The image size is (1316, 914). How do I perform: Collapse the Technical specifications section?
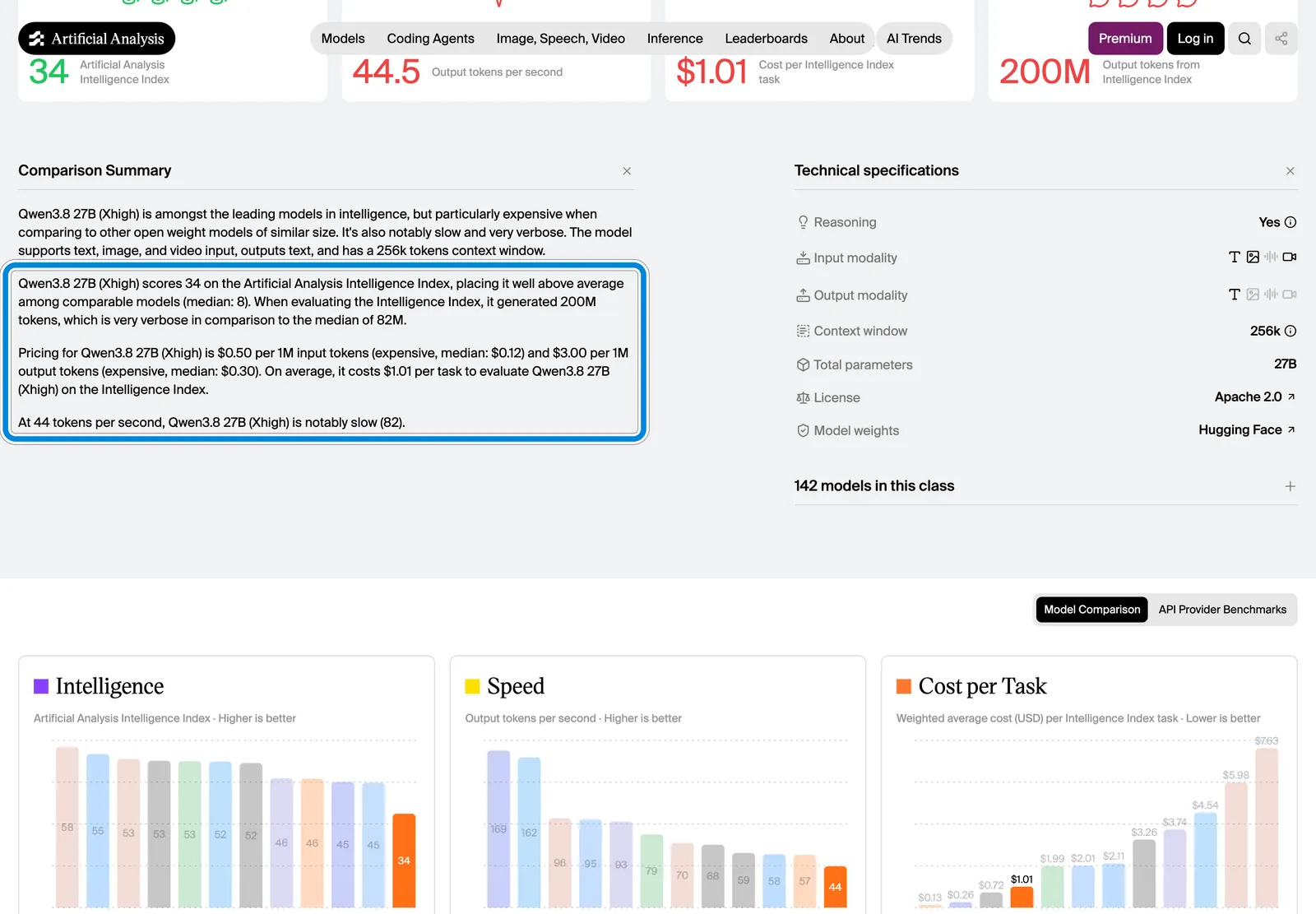1291,171
